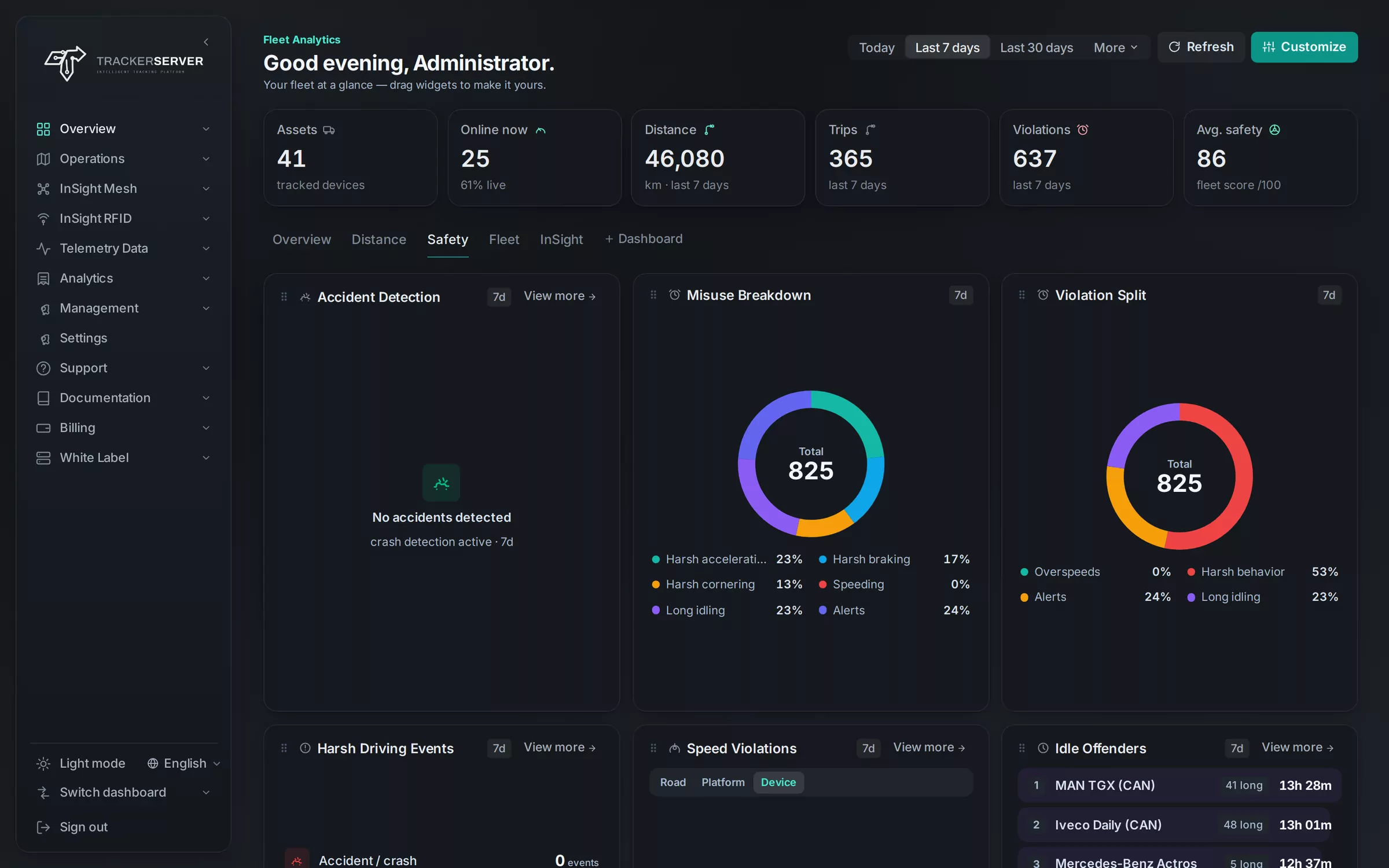Open View more in Accident Detection
This screenshot has width=1389, height=868.
pyautogui.click(x=560, y=296)
